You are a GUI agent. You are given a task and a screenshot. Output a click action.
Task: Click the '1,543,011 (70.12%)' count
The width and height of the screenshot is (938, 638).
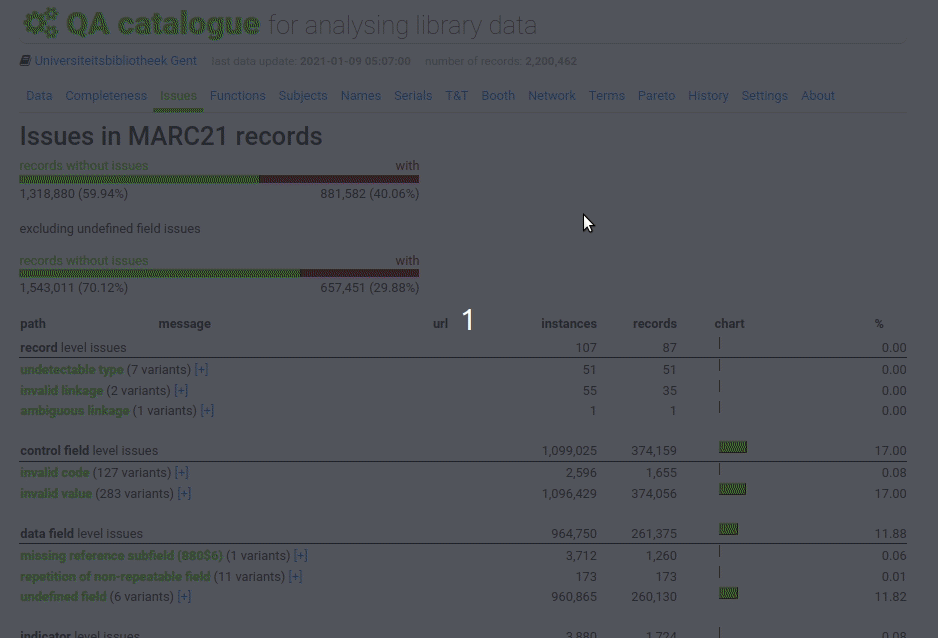pos(74,288)
